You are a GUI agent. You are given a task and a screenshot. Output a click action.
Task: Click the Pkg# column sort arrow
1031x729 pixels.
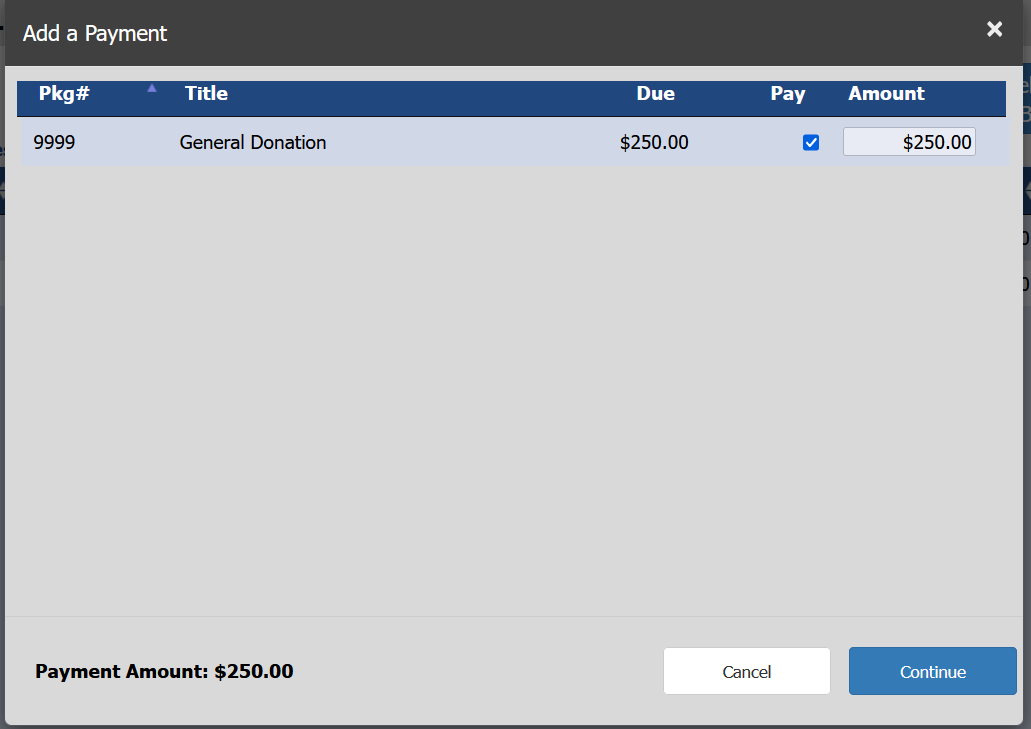point(152,88)
